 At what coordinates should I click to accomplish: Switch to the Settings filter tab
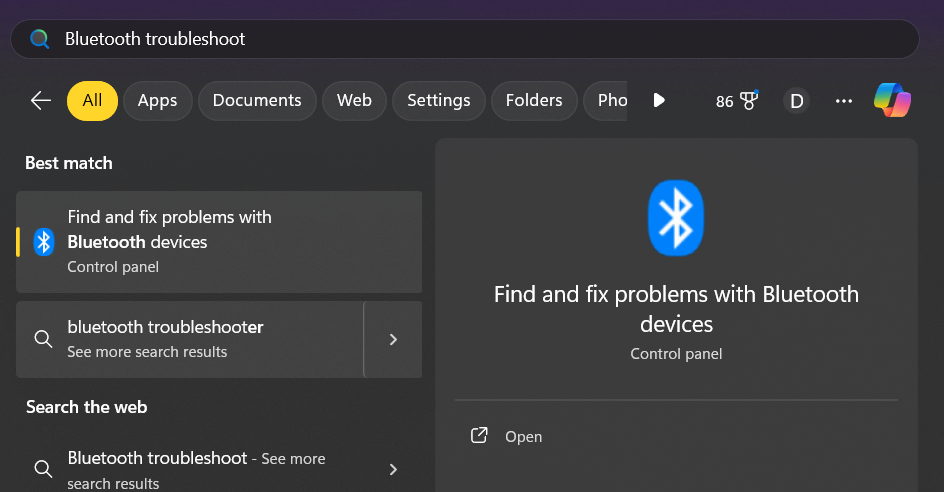tap(438, 101)
